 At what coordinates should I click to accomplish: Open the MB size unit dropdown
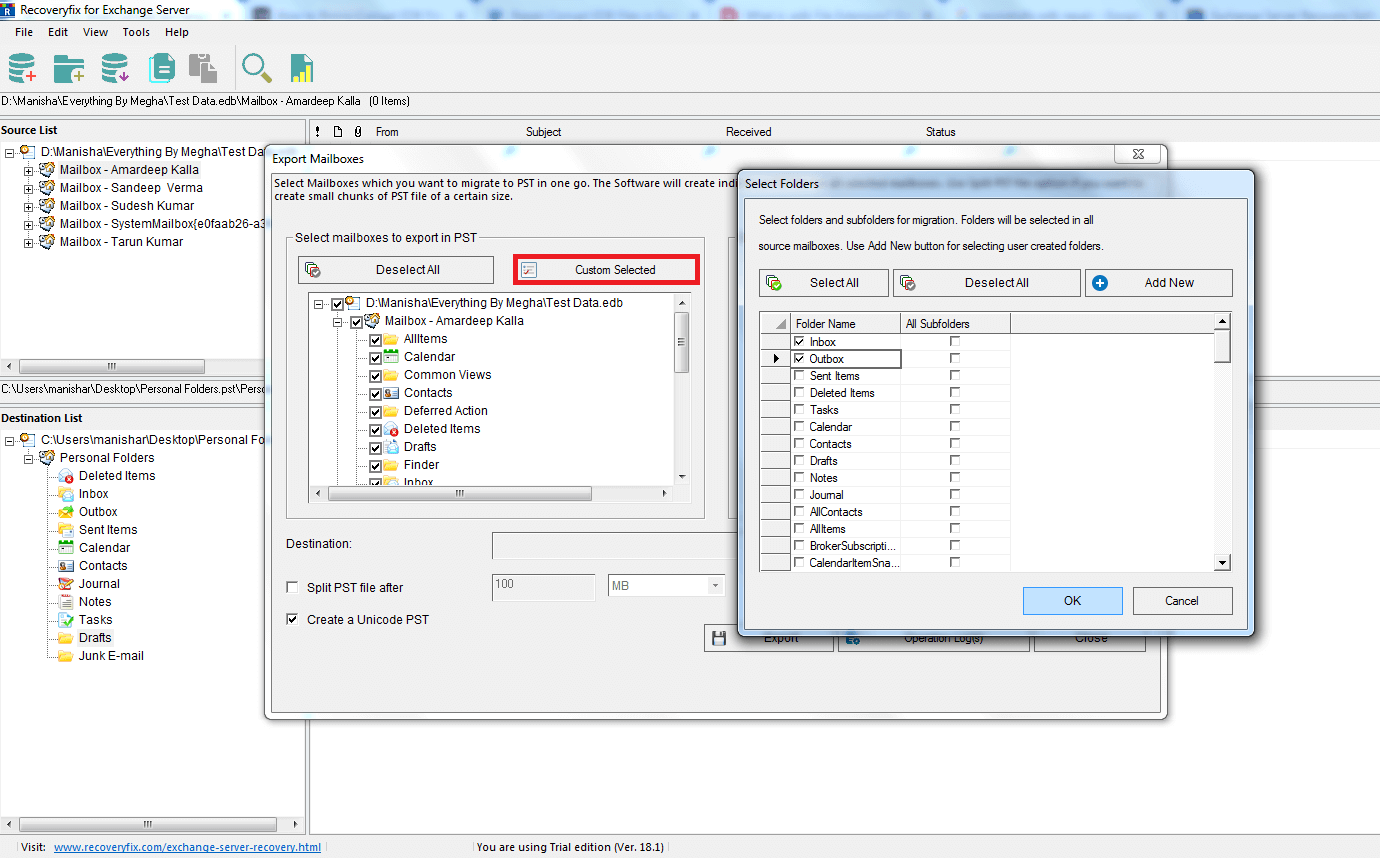(x=714, y=587)
